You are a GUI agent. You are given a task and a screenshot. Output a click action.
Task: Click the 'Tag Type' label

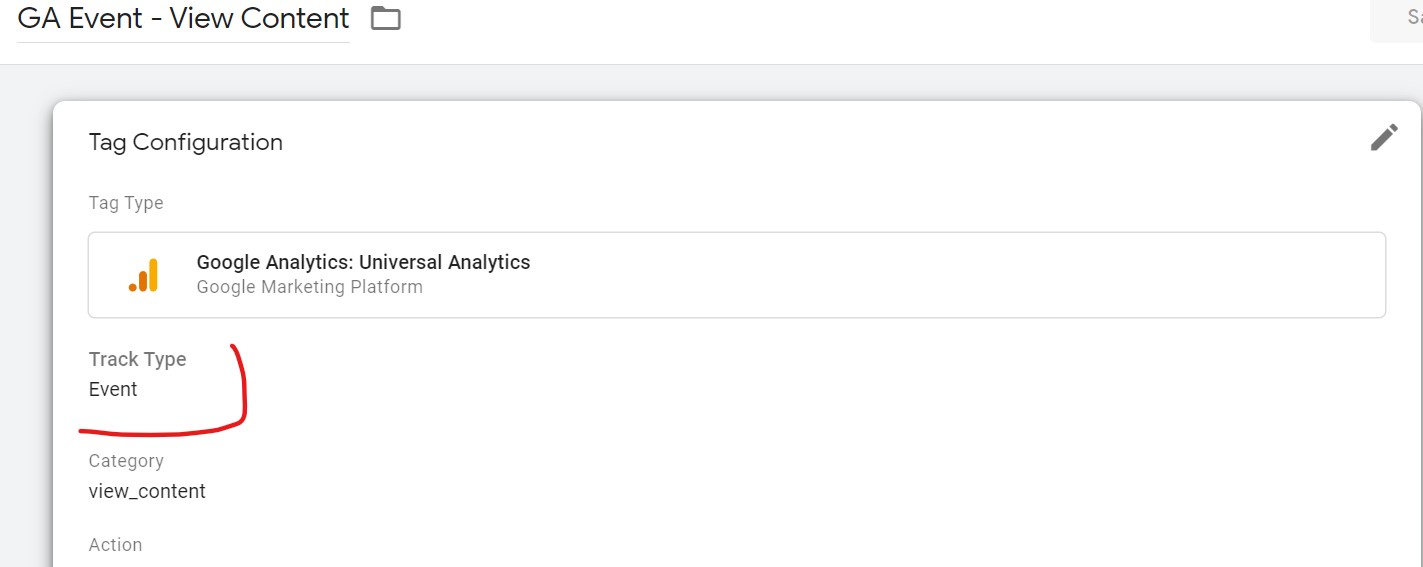click(x=126, y=203)
